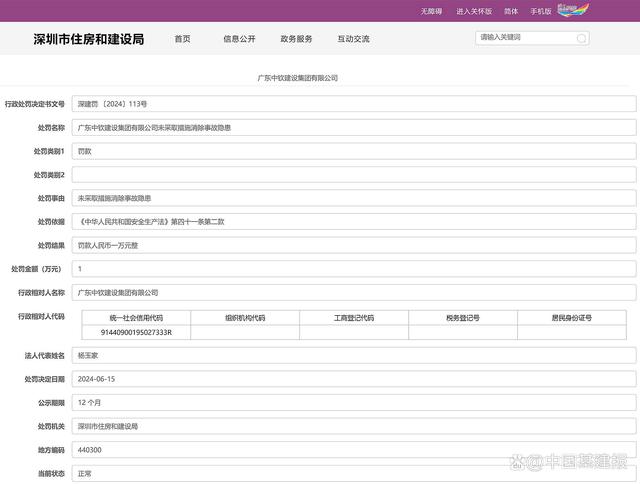Click the empty 处罚类别2 field

click(x=354, y=175)
